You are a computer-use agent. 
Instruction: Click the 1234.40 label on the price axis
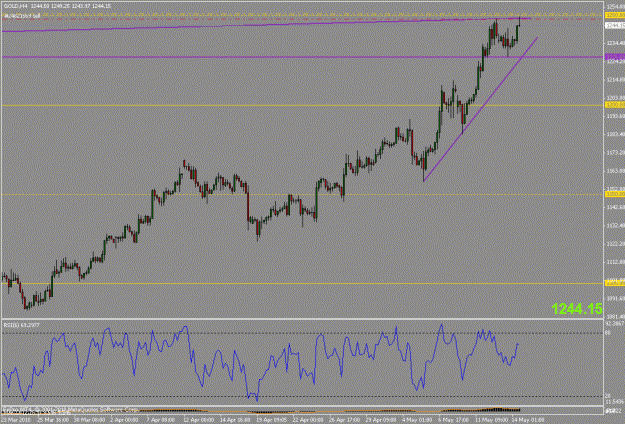tap(615, 43)
